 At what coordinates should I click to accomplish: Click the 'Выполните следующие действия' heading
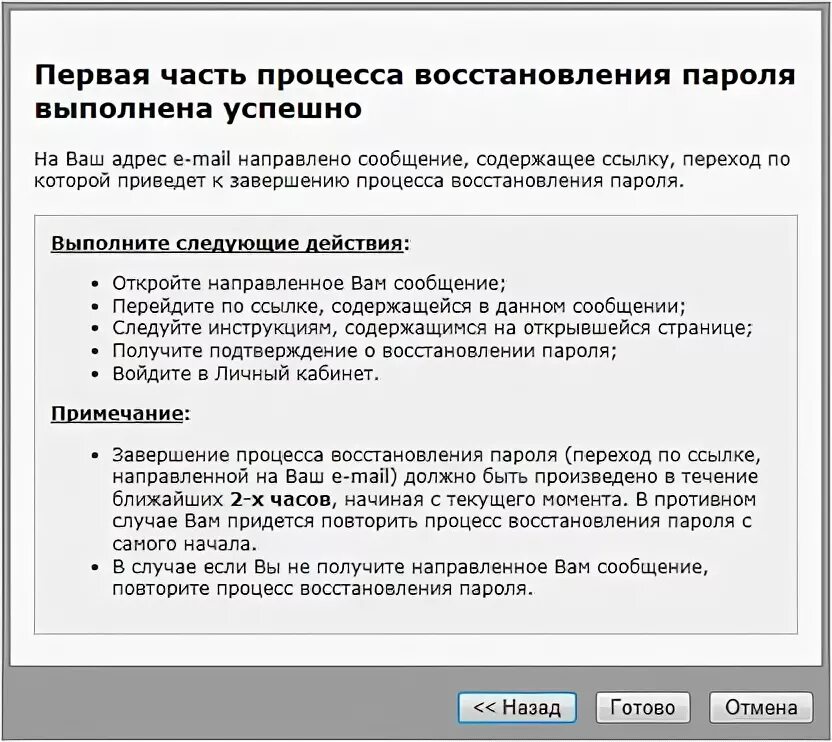[x=230, y=243]
